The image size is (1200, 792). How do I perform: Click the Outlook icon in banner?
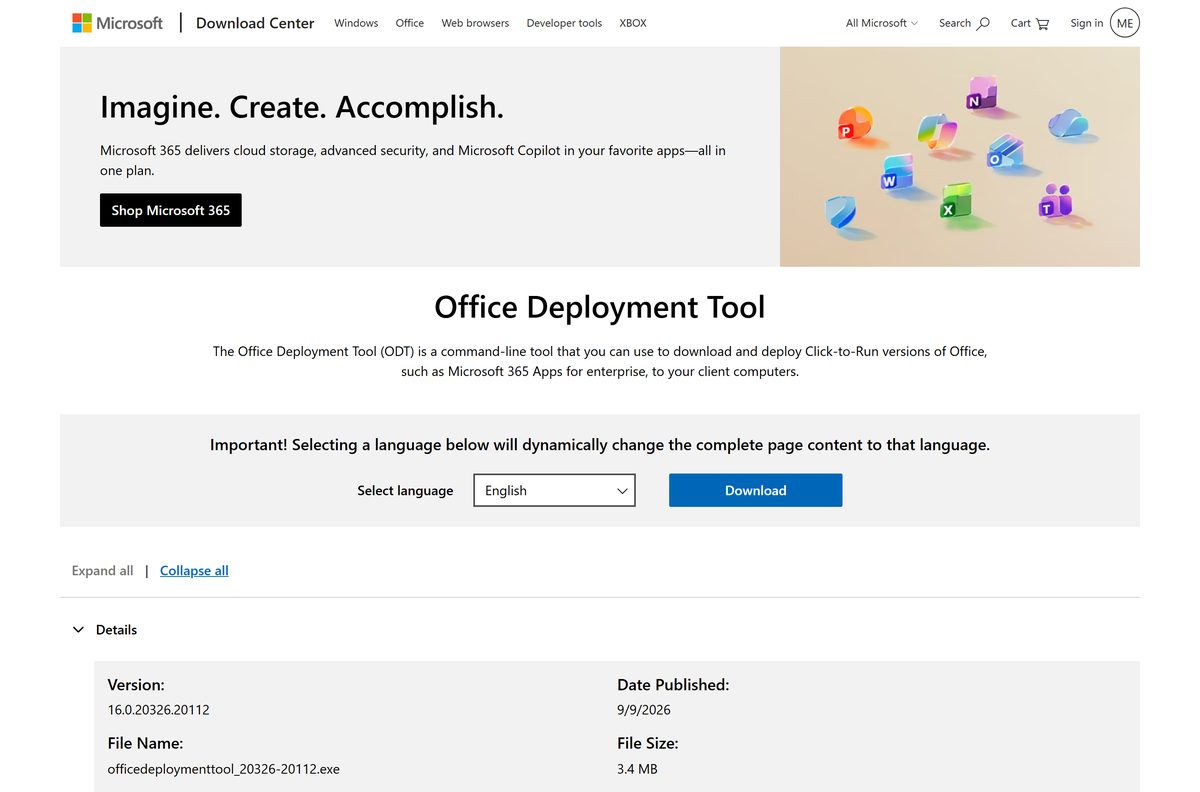(x=1003, y=153)
